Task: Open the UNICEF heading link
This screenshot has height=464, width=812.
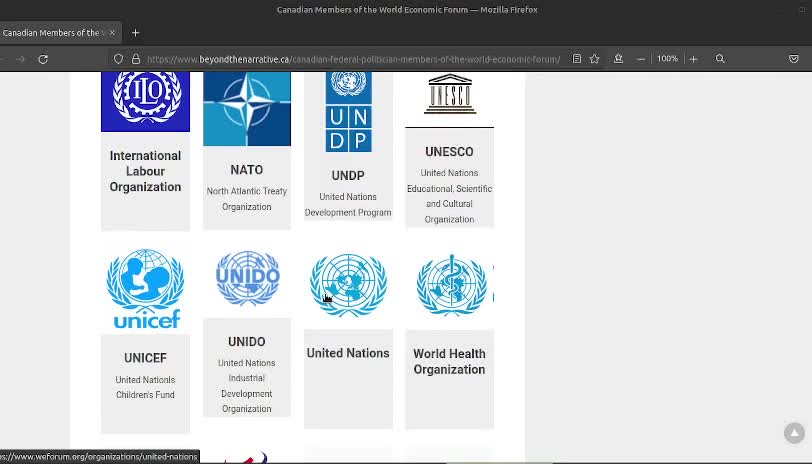Action: coord(146,358)
